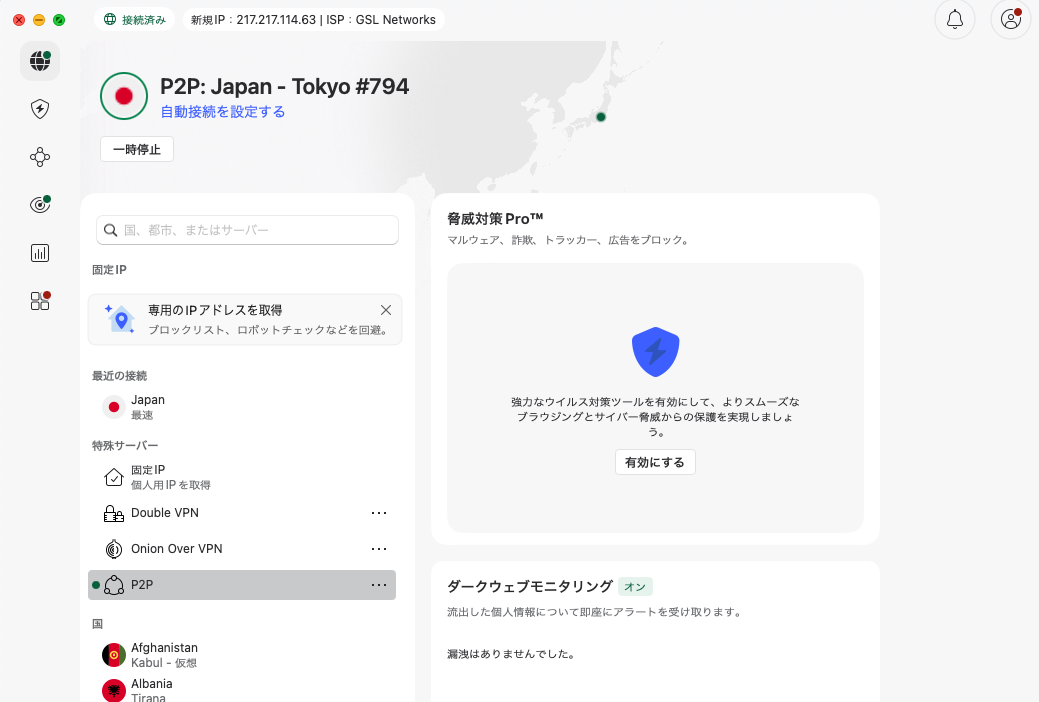Open the apps grid sidebar icon
1039x702 pixels.
(40, 301)
